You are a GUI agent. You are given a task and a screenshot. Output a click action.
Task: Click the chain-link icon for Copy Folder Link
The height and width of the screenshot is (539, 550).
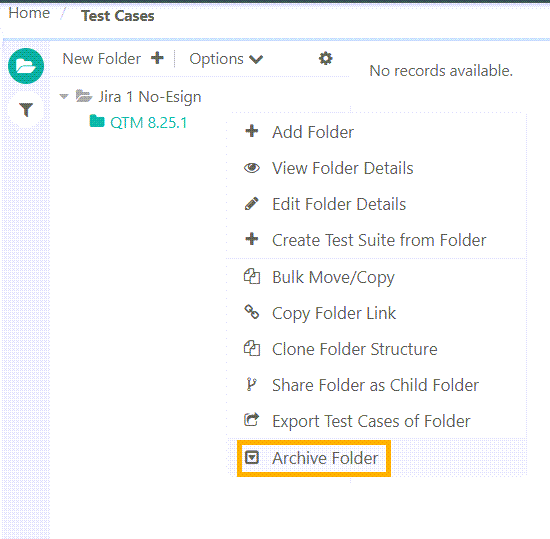[x=252, y=312]
